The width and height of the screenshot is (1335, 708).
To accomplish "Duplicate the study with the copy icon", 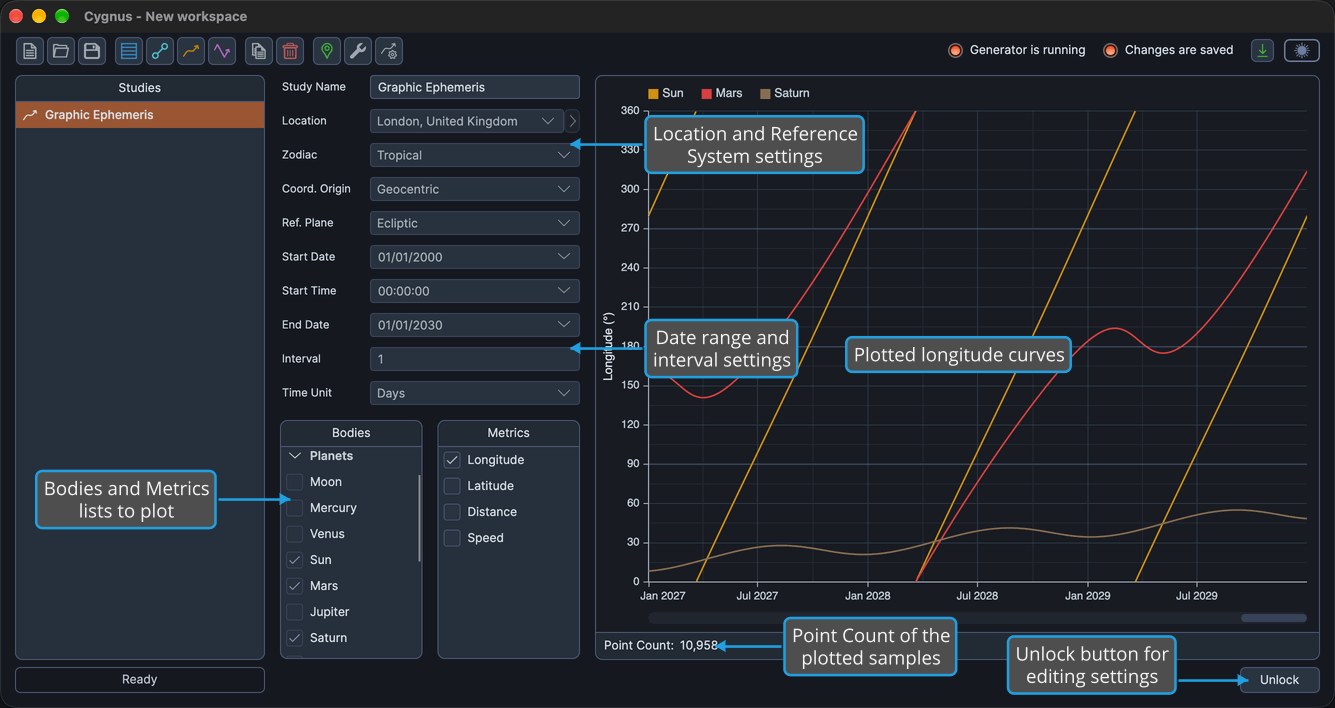I will (x=259, y=51).
